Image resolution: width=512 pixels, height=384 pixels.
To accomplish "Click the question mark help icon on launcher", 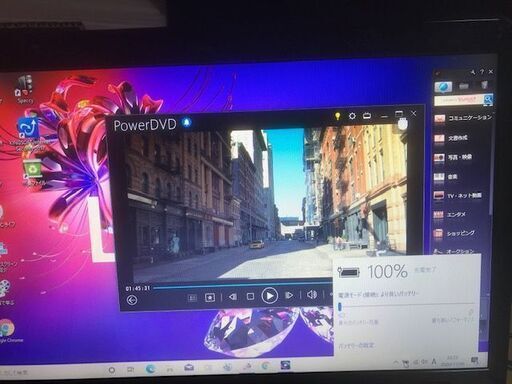I will (482, 72).
